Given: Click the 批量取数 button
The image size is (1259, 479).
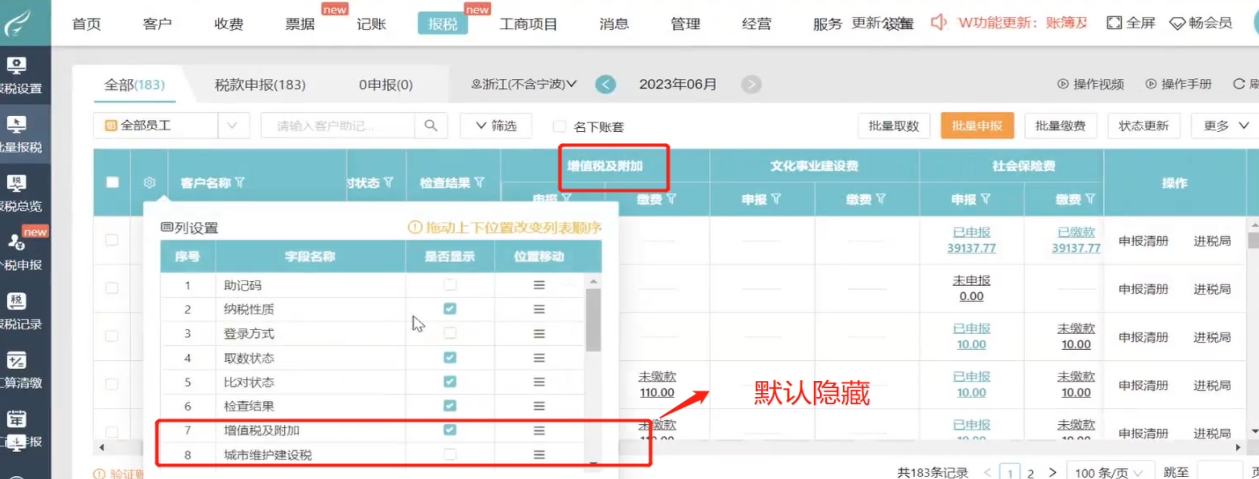Looking at the screenshot, I should coord(894,125).
